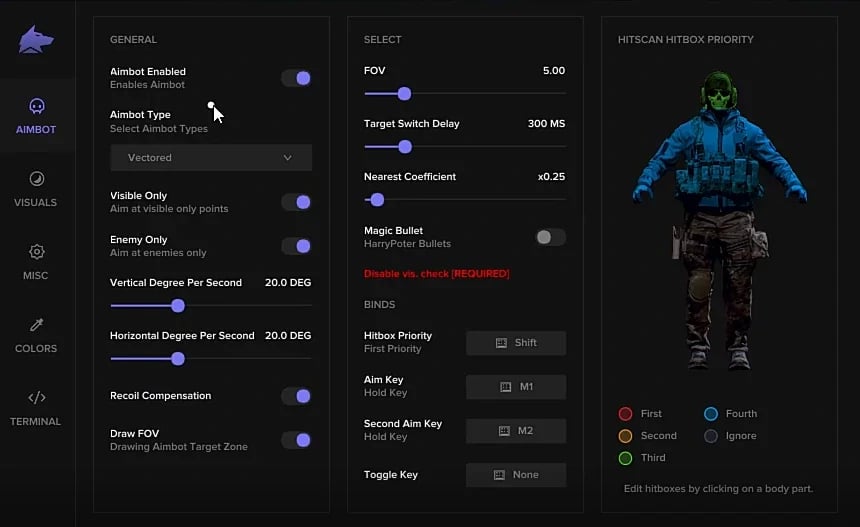Click the wolf logo icon

[x=36, y=39]
